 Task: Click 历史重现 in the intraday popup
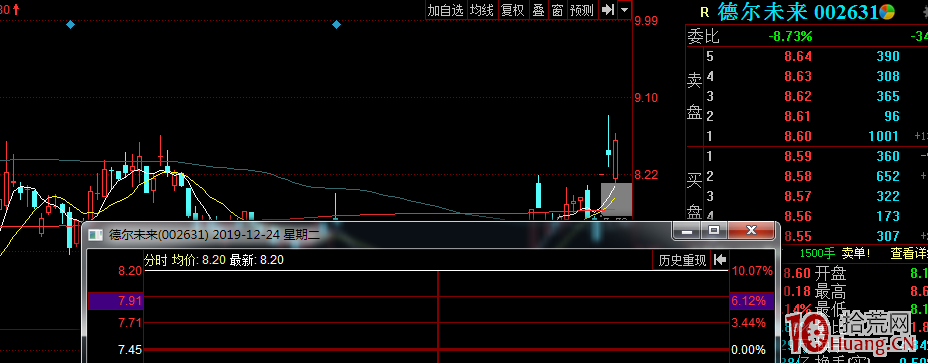pos(682,261)
